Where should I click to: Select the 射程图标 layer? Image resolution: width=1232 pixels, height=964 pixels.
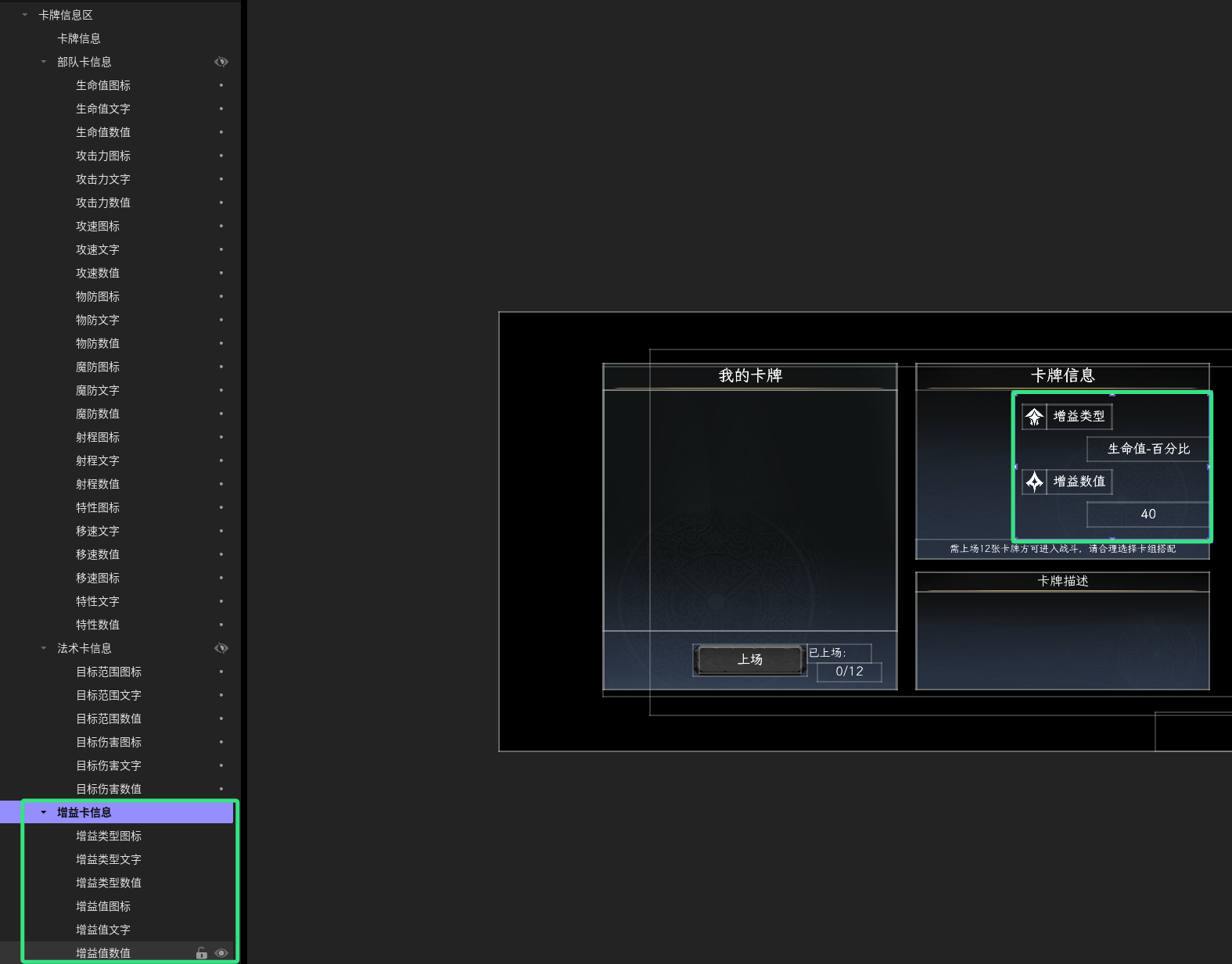pyautogui.click(x=98, y=437)
